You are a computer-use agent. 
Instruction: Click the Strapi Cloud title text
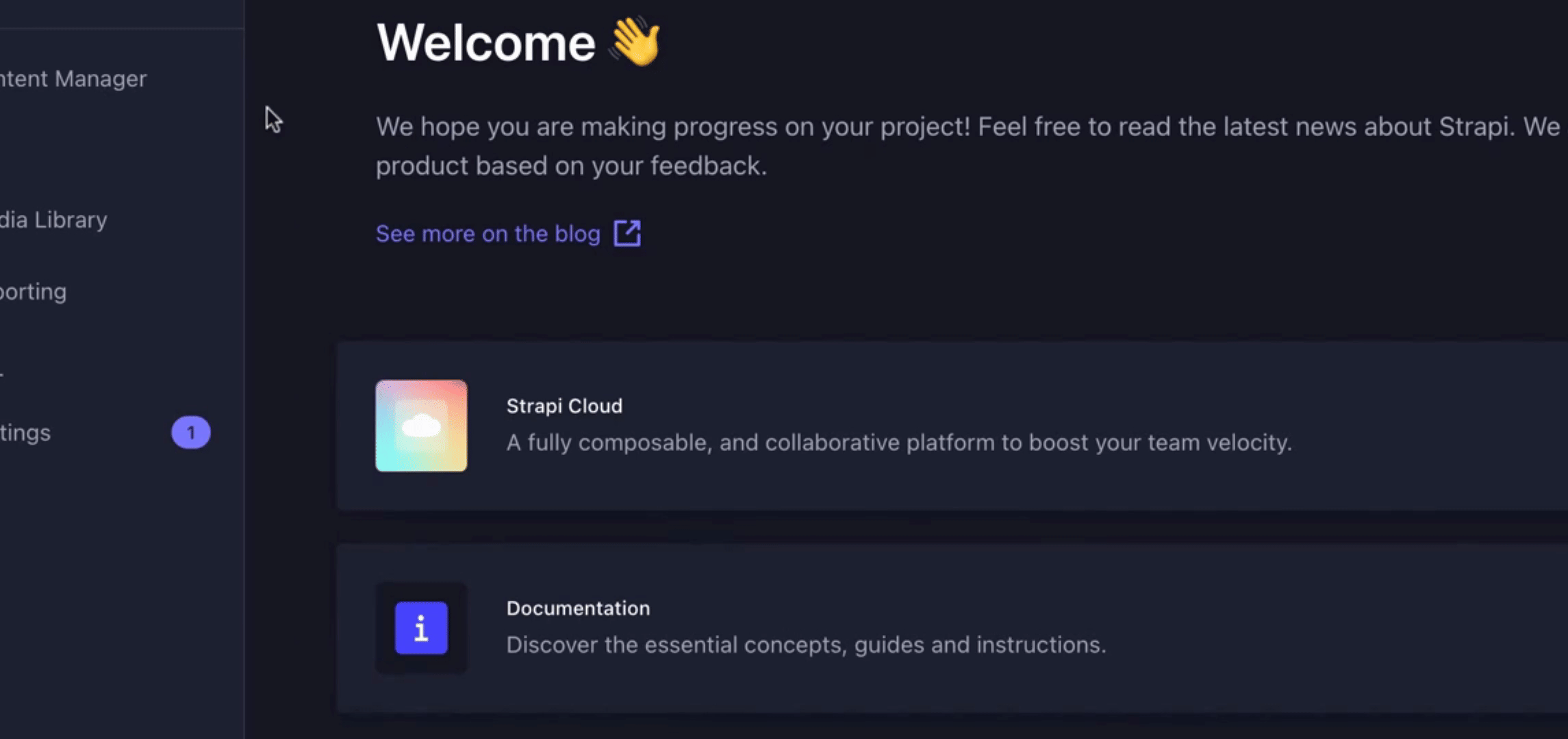click(x=564, y=406)
